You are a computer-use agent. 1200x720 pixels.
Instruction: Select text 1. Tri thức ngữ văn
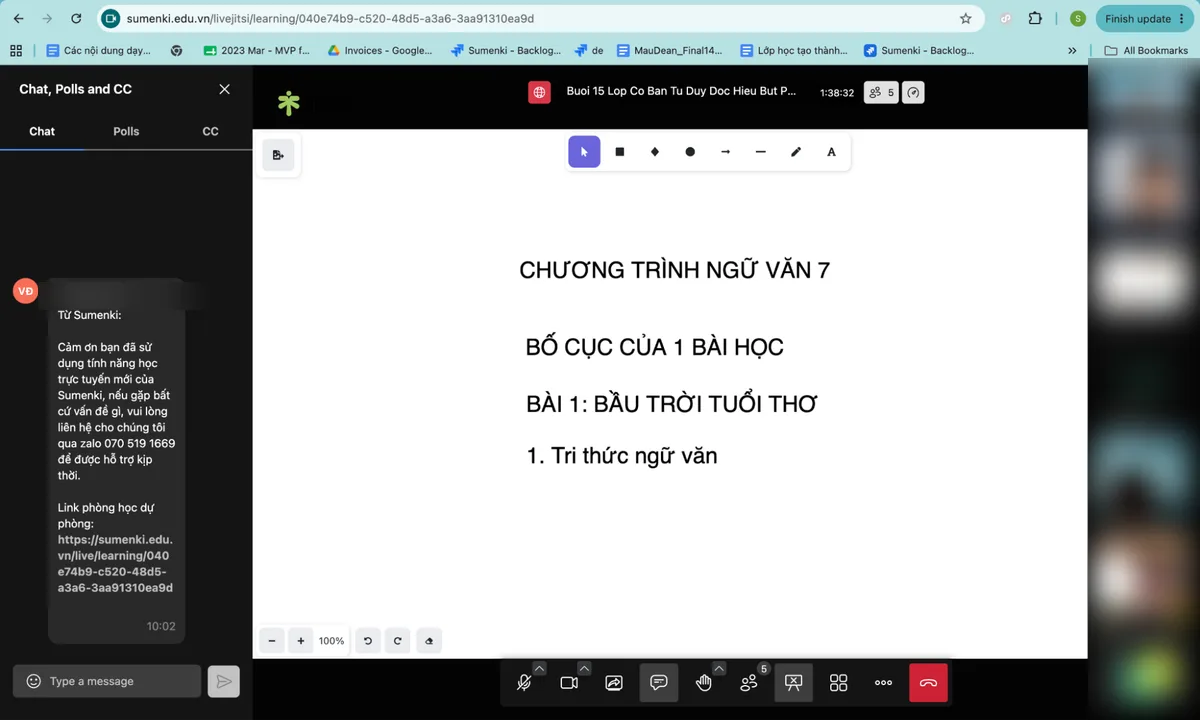point(622,456)
